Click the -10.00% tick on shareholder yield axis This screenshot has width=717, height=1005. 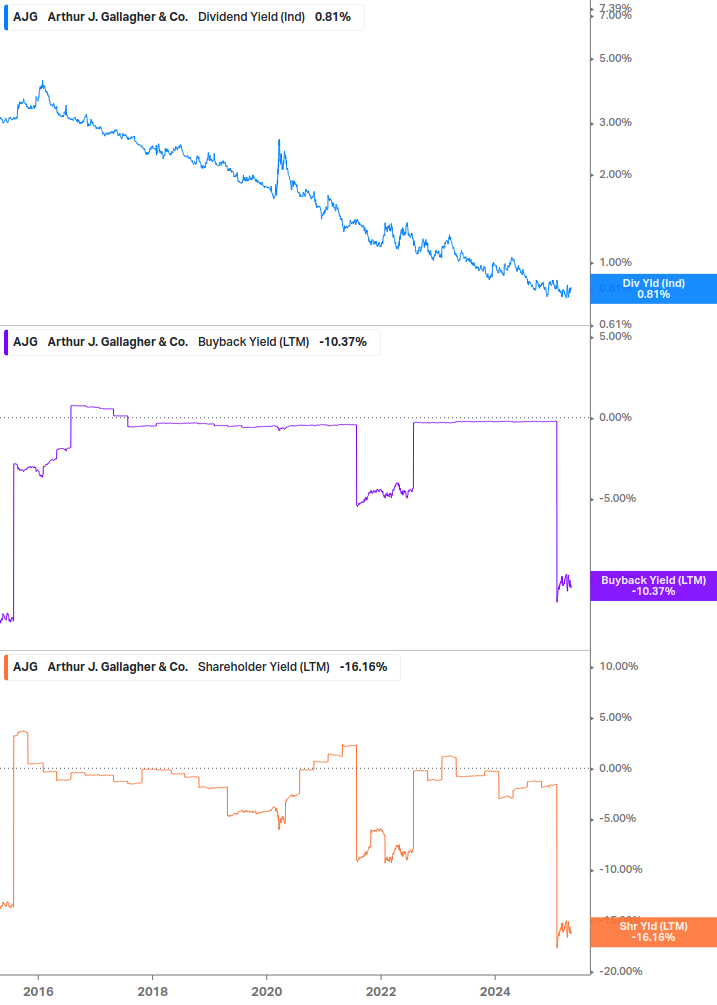pos(620,870)
